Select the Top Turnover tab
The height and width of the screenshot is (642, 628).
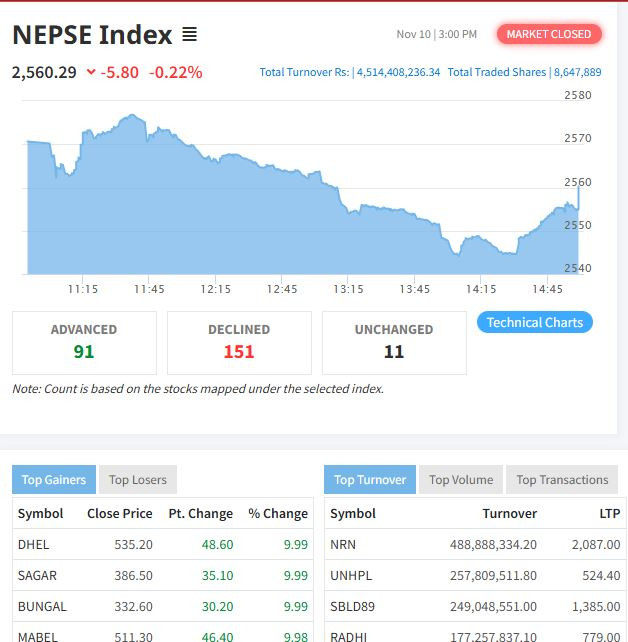pyautogui.click(x=370, y=480)
